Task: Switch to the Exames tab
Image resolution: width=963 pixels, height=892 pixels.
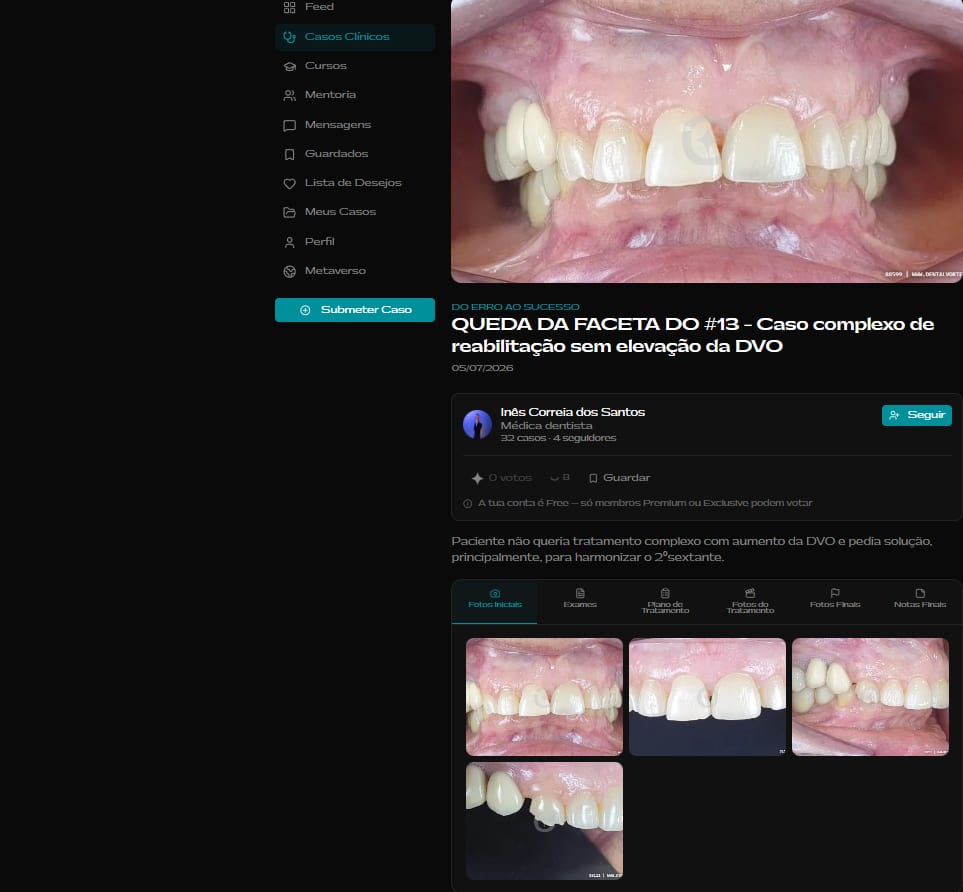Action: (580, 600)
